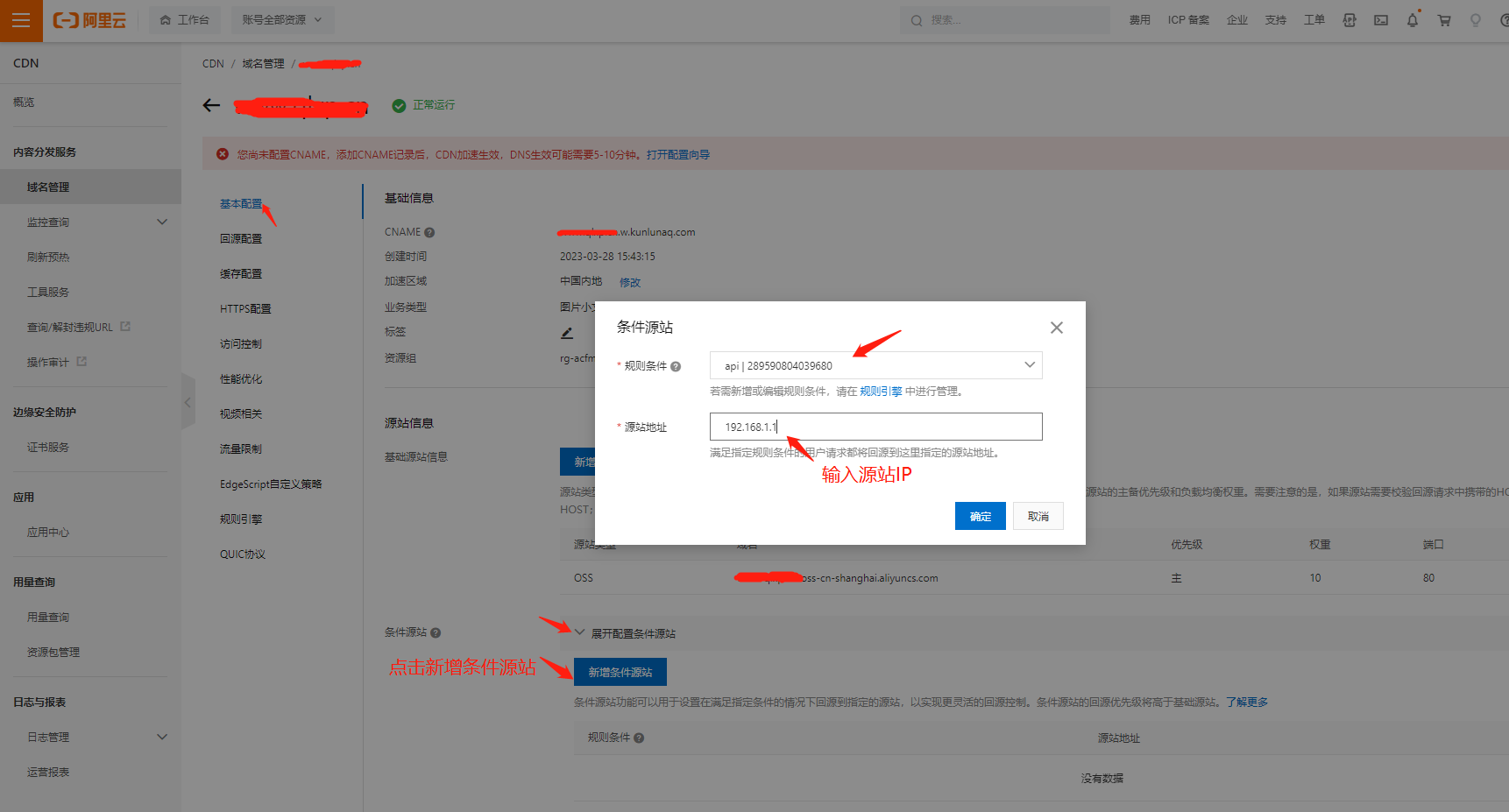Click 确定 to confirm the dialog
The image size is (1509, 812).
coord(981,516)
